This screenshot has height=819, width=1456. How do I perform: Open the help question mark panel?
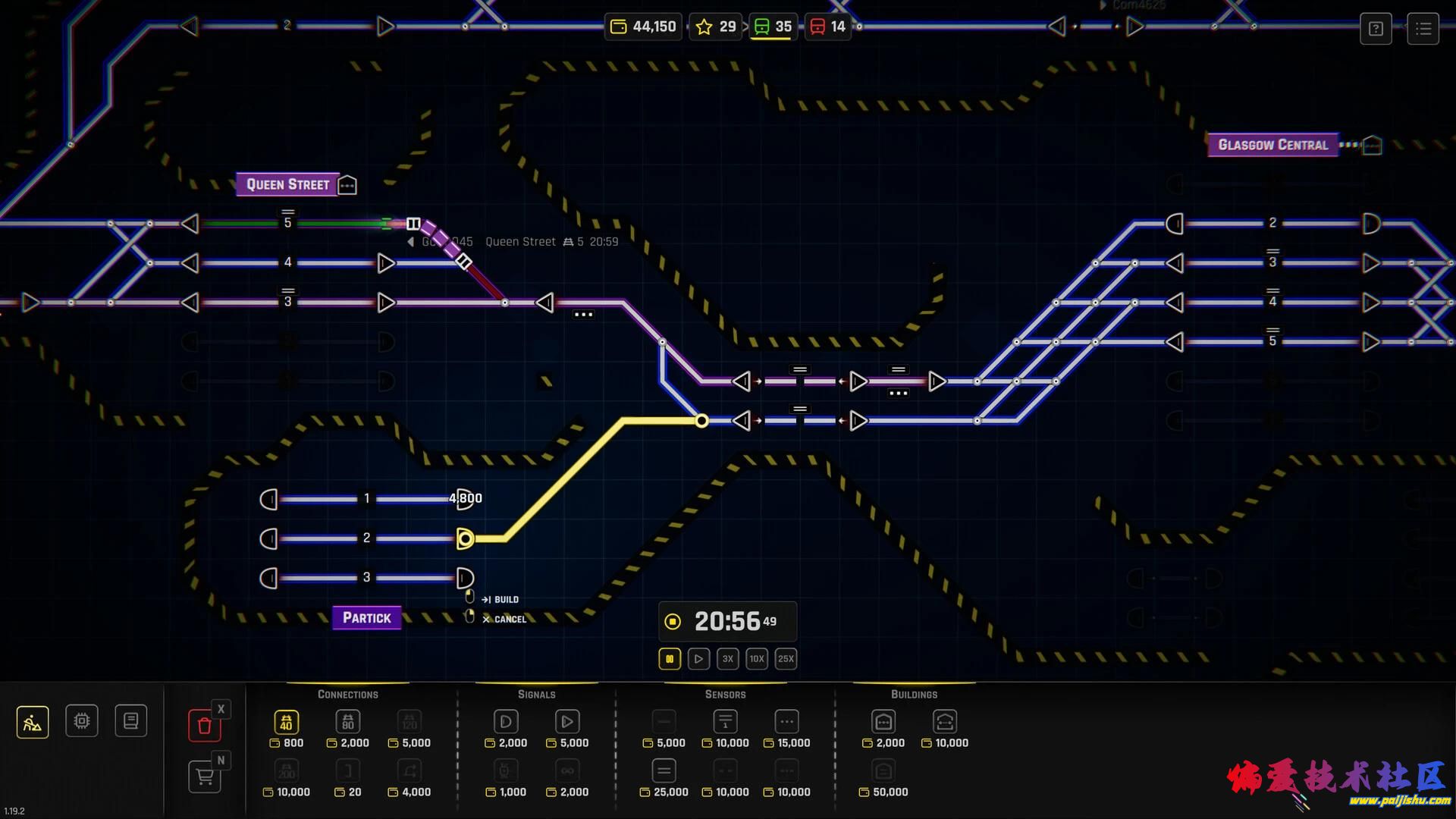[x=1376, y=29]
